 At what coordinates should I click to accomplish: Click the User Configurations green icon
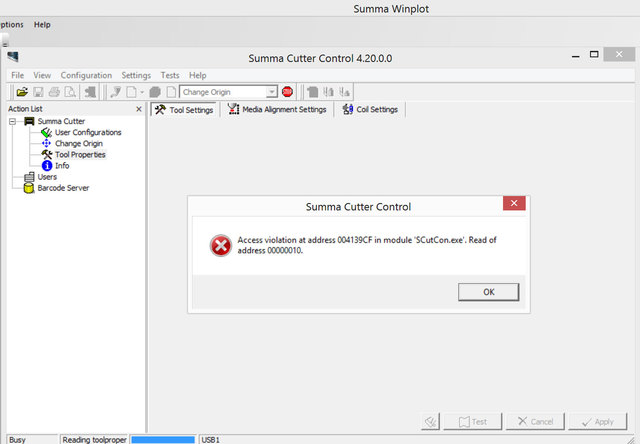46,132
